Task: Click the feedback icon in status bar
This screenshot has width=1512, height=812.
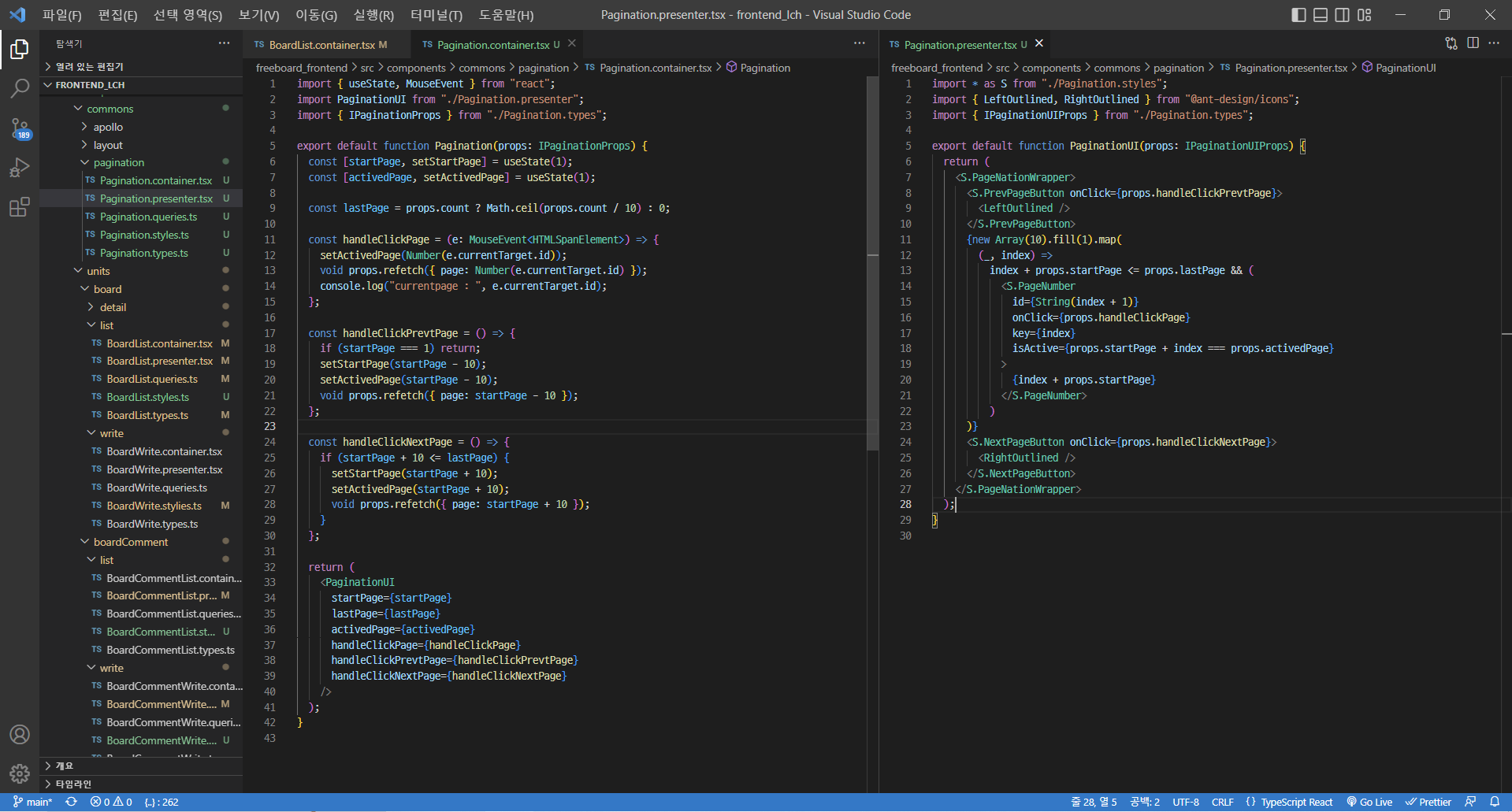Action: tap(1470, 802)
